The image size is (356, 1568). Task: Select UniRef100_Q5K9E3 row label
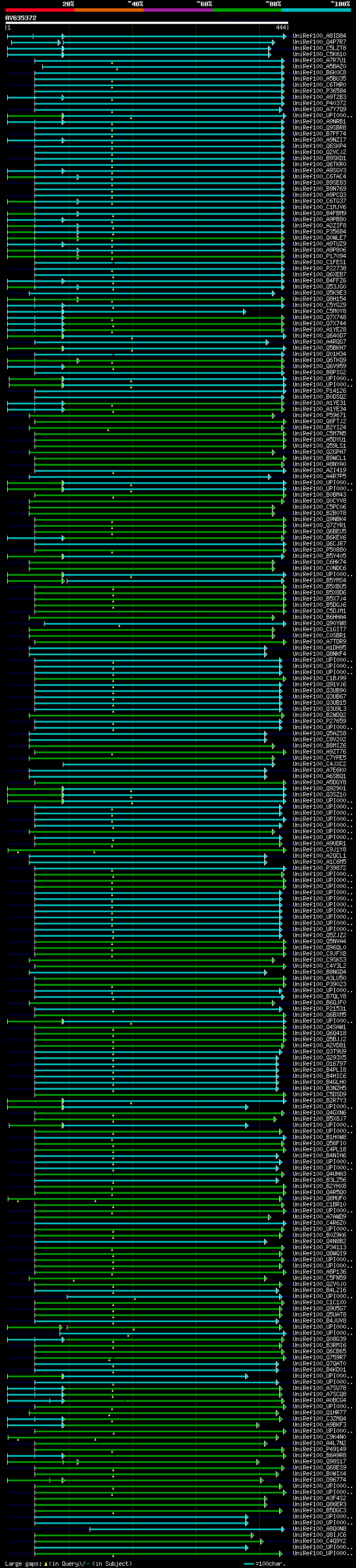point(319,293)
